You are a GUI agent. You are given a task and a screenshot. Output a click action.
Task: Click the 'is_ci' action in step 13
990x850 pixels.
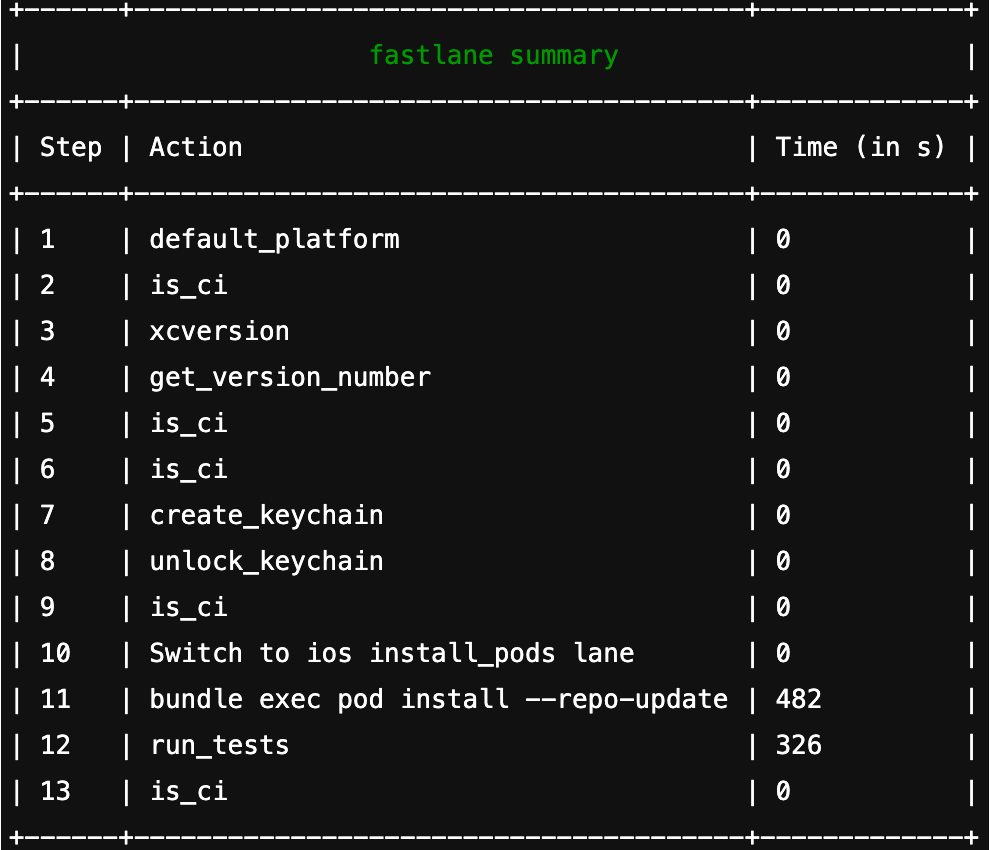coord(188,792)
